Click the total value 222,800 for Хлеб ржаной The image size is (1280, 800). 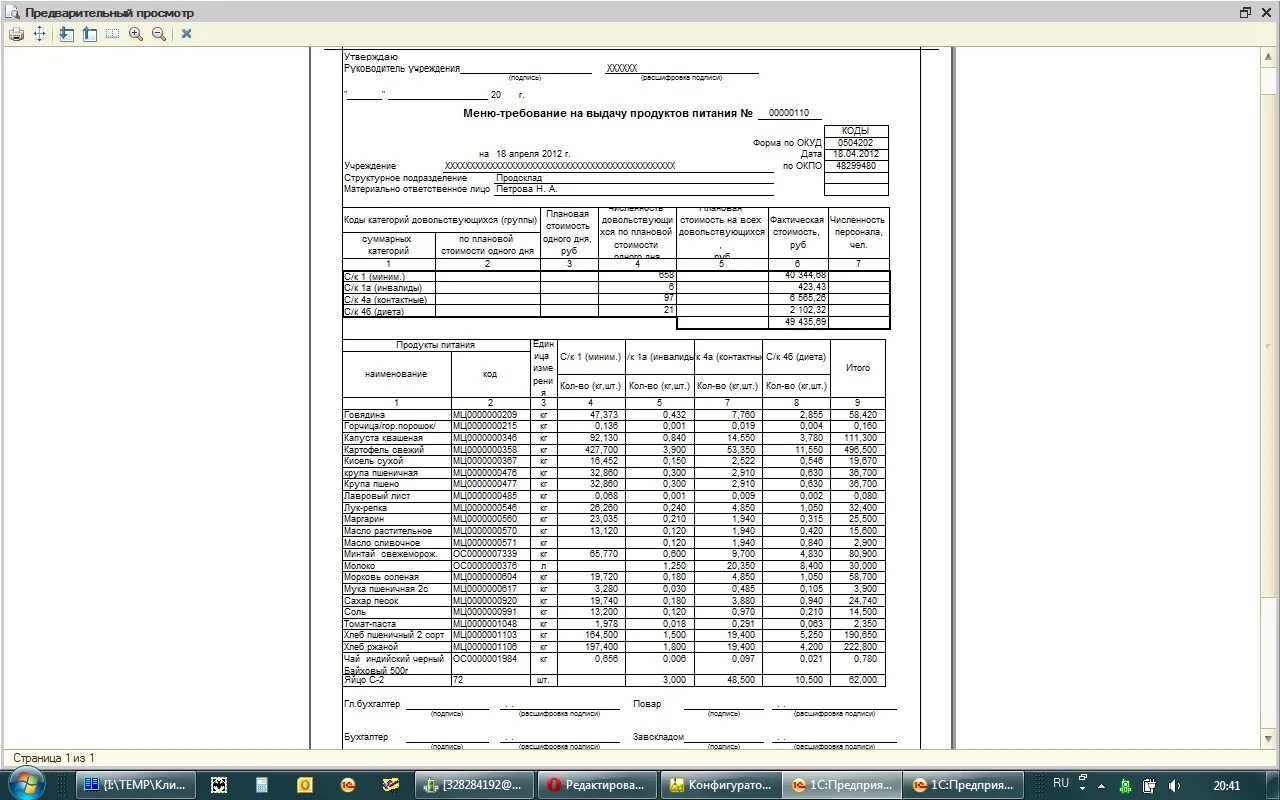coord(861,647)
